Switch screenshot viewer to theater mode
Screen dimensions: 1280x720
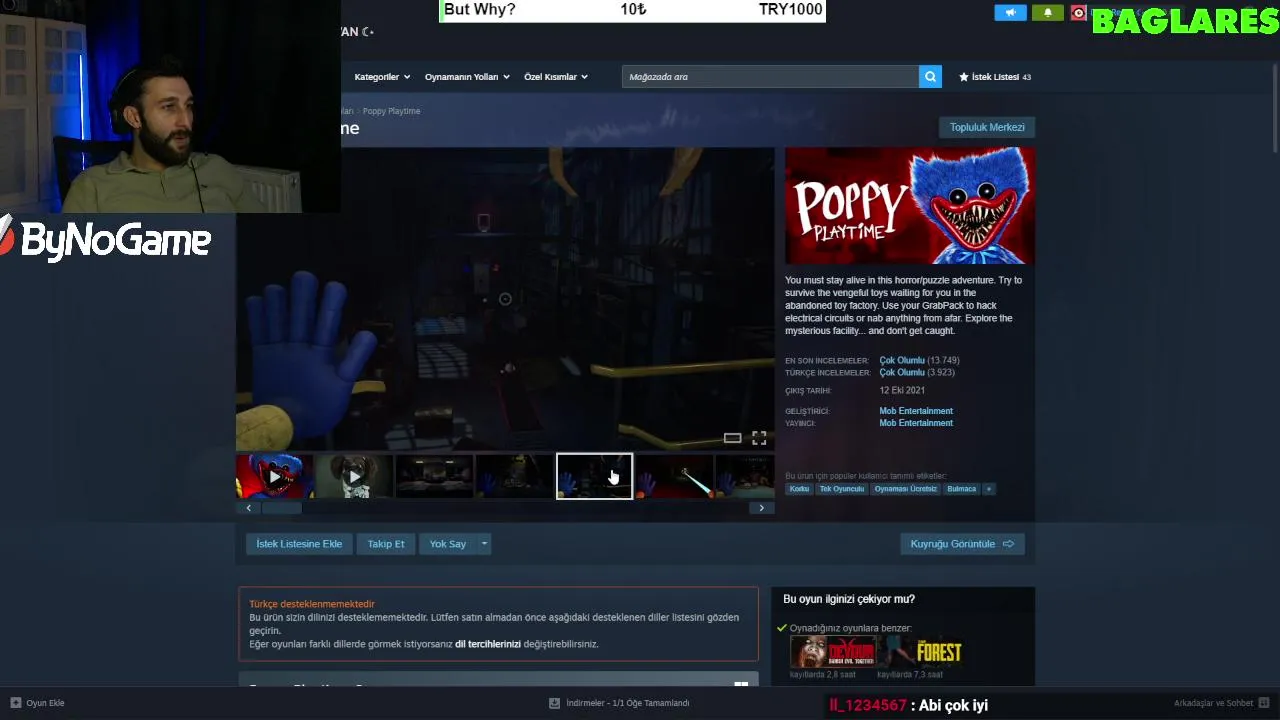pos(732,438)
